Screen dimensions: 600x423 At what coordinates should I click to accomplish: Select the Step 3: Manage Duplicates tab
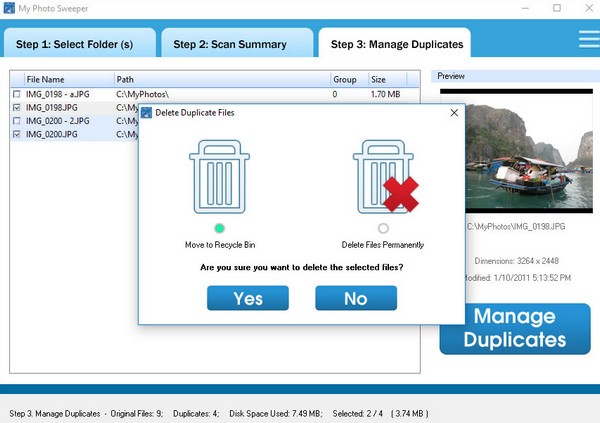pyautogui.click(x=396, y=44)
